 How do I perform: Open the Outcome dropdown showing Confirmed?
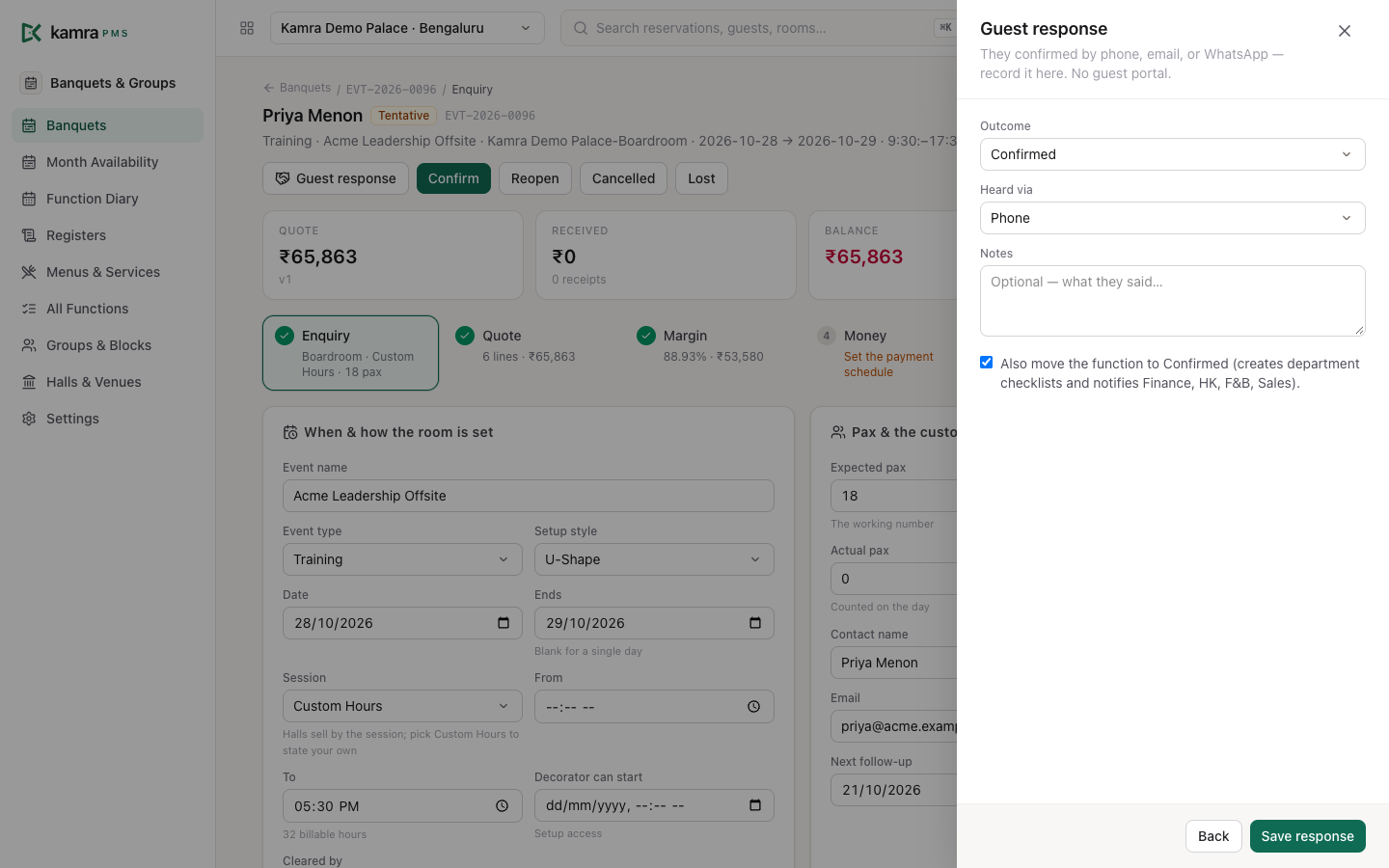point(1172,154)
